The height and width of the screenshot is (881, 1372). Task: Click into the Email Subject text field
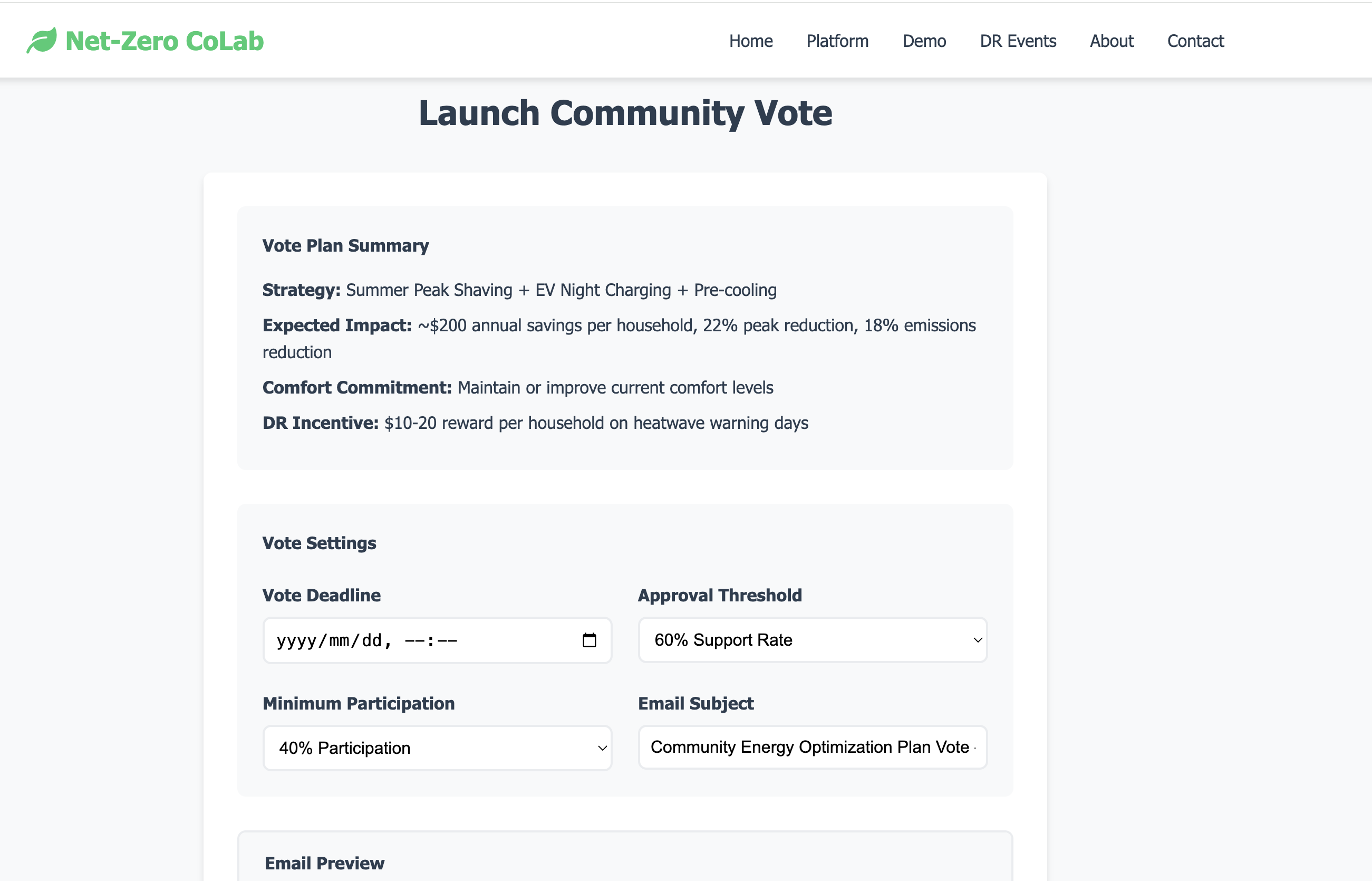point(812,747)
